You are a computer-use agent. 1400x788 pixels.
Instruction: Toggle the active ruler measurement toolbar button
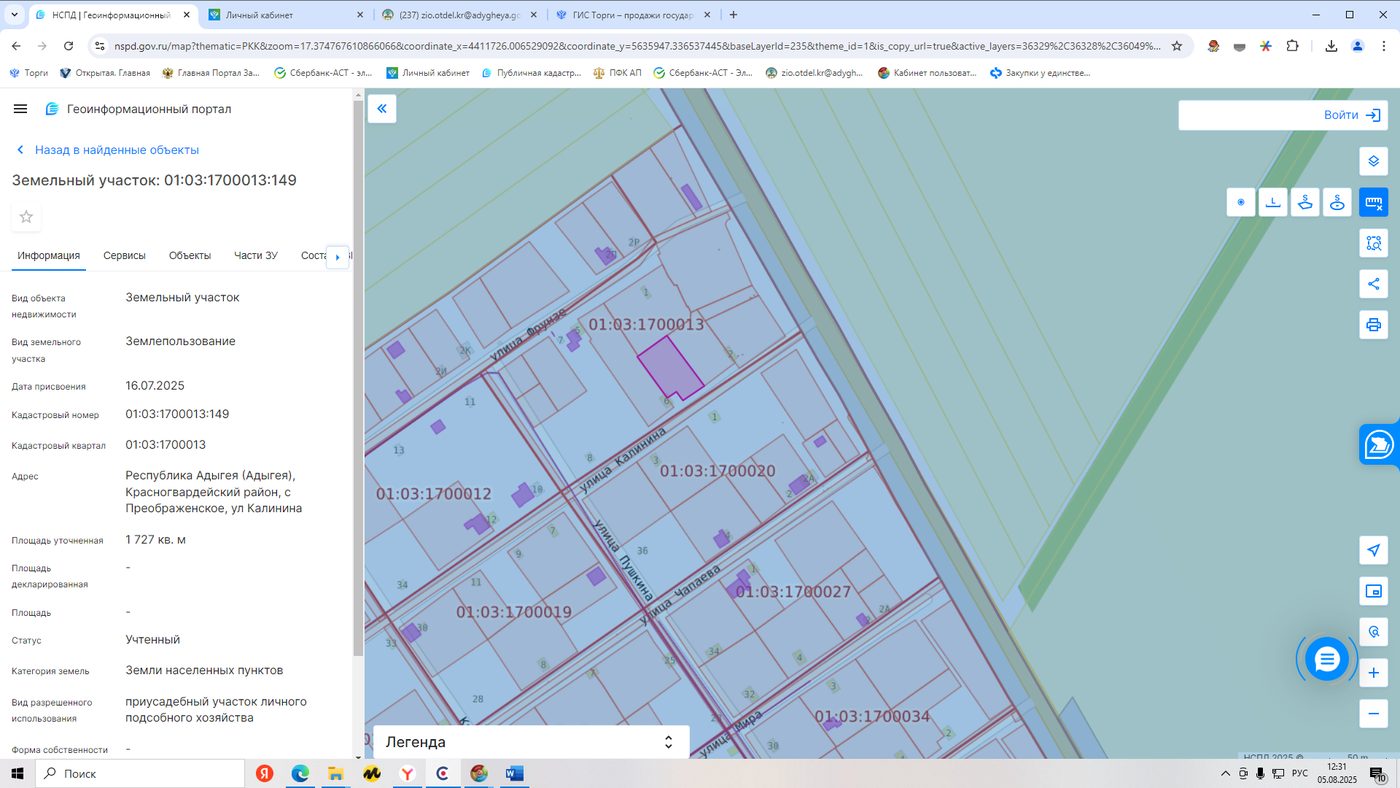[1373, 202]
